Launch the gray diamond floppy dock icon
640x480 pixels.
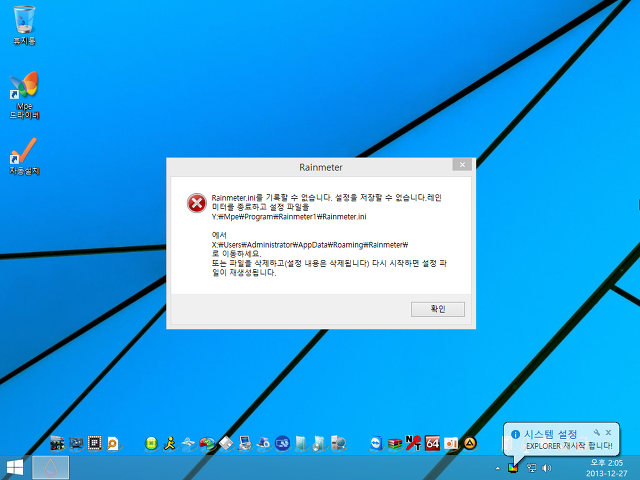(226, 443)
